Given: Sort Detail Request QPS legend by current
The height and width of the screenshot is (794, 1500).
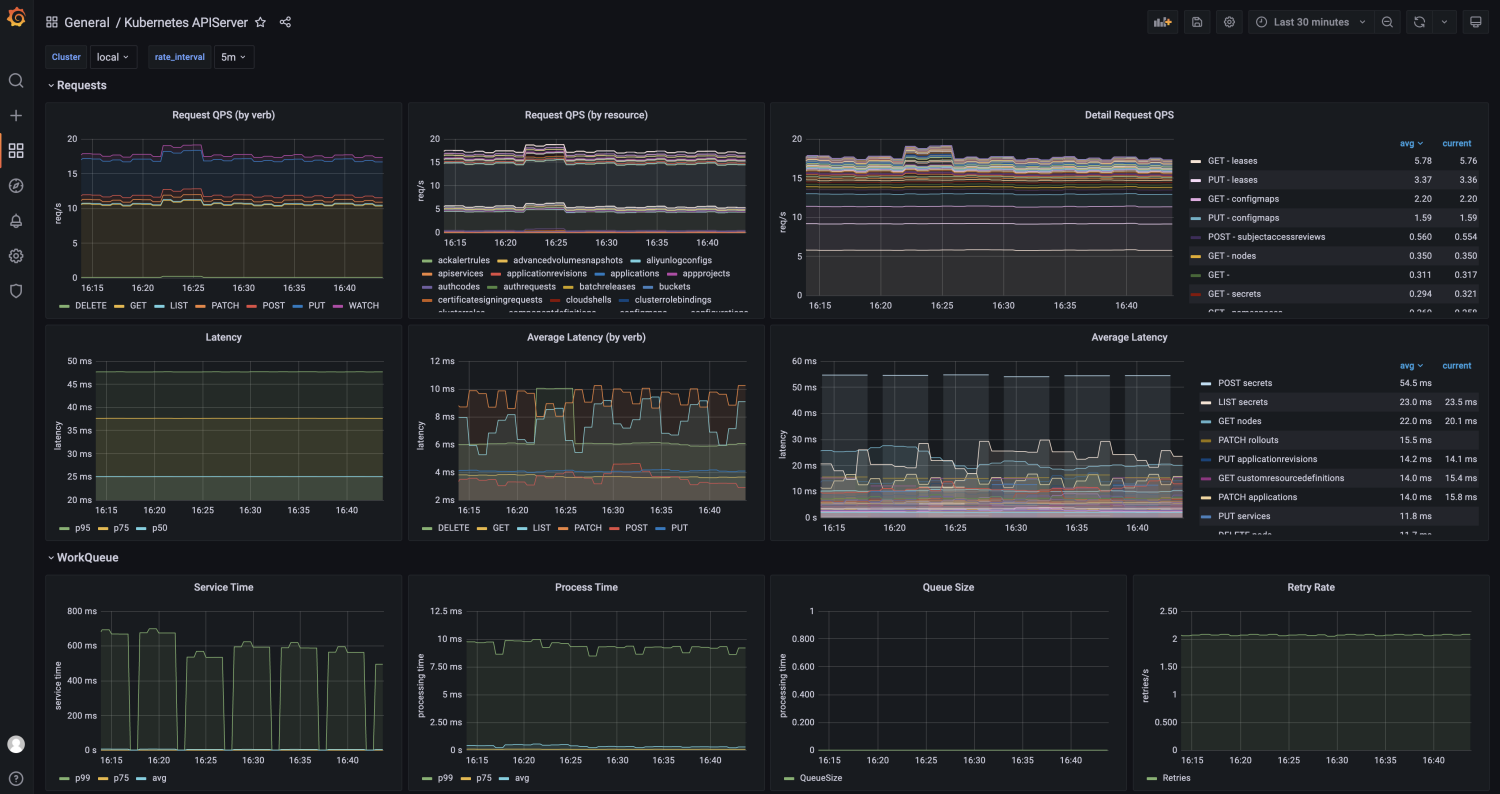Looking at the screenshot, I should point(1456,144).
